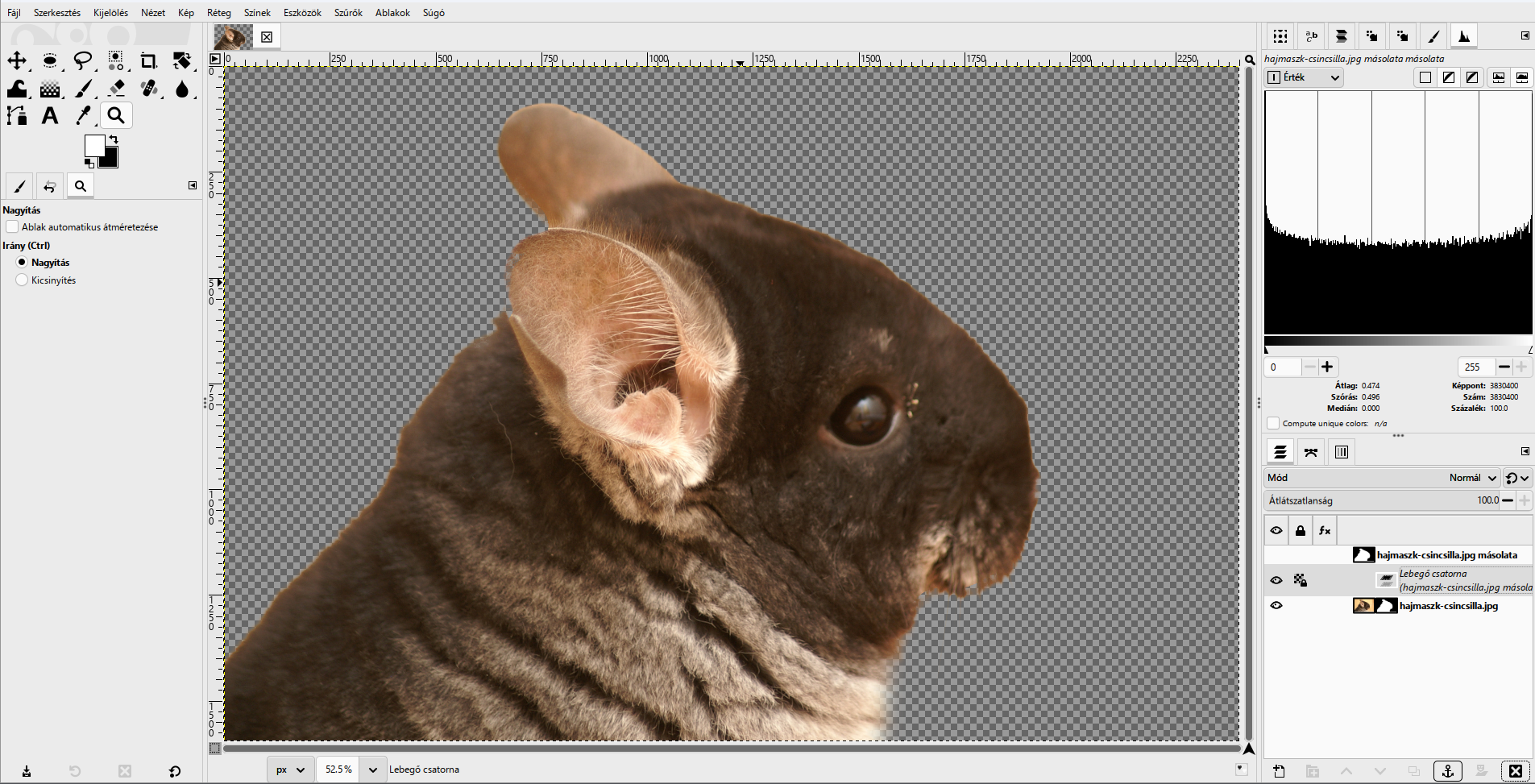Open the 'Réteg' menu
Screen dimensions: 1535x784
[218, 12]
